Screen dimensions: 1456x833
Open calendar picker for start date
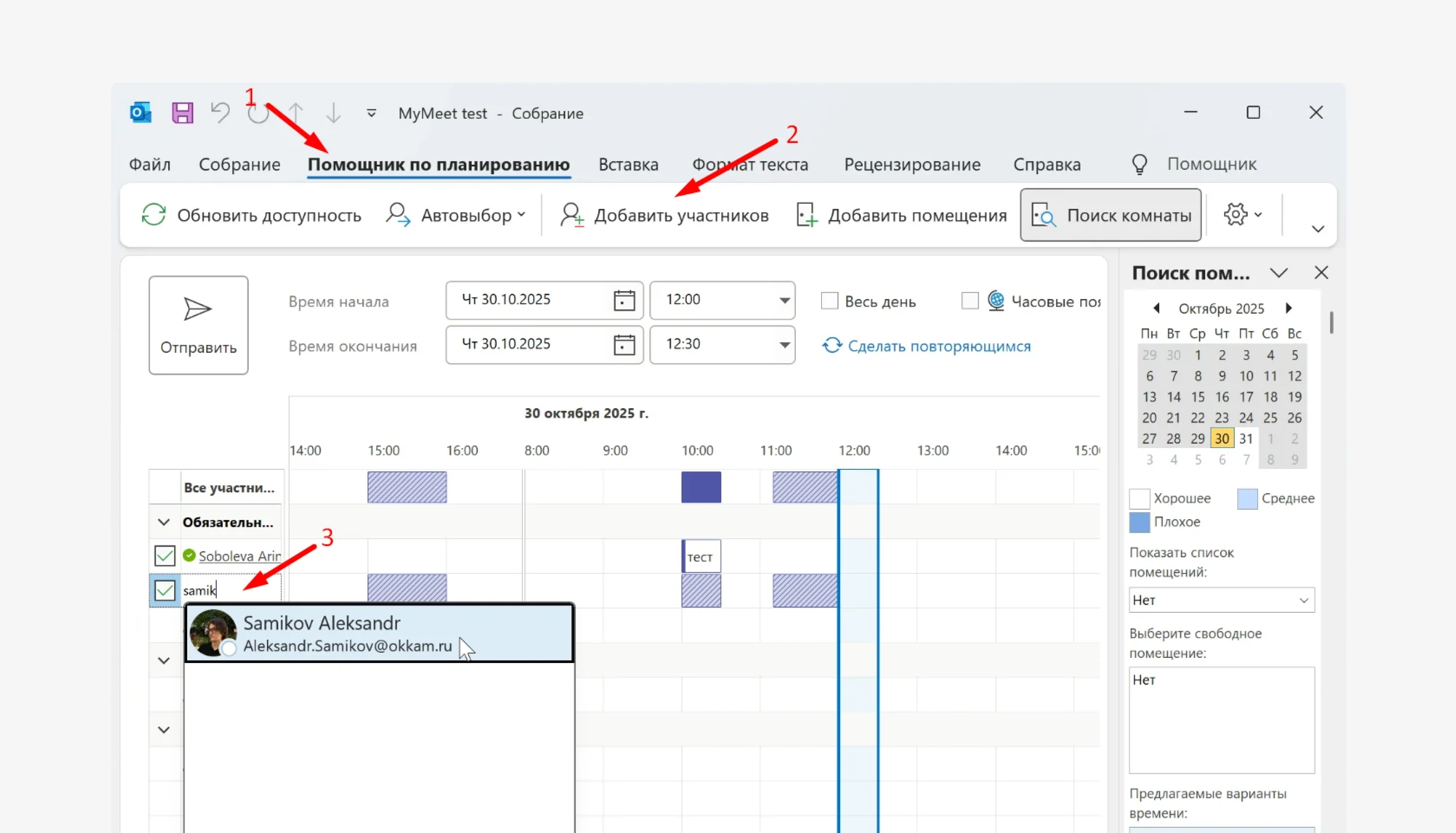[x=624, y=300]
